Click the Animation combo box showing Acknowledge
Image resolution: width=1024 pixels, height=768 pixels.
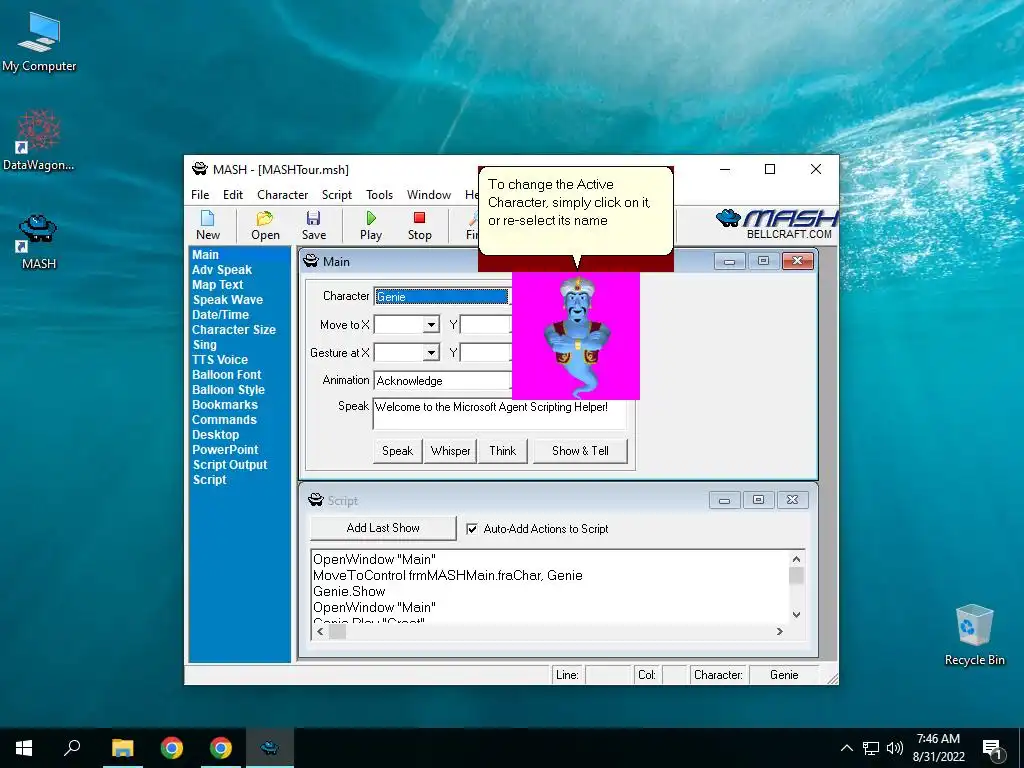(x=442, y=381)
